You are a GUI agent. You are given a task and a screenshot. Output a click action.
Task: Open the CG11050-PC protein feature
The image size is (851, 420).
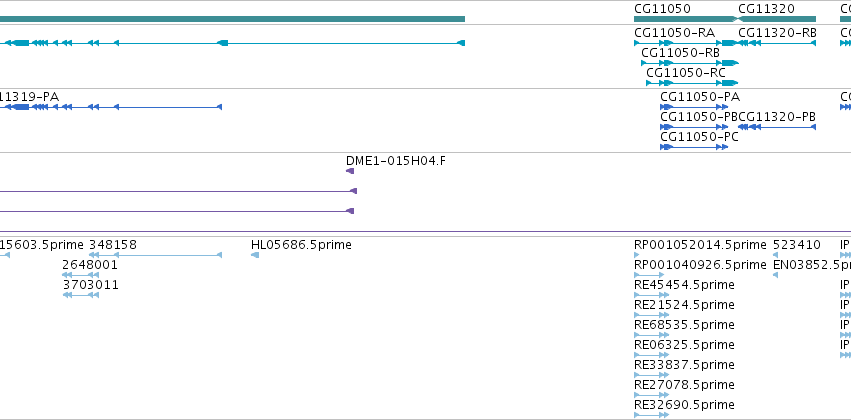699,137
